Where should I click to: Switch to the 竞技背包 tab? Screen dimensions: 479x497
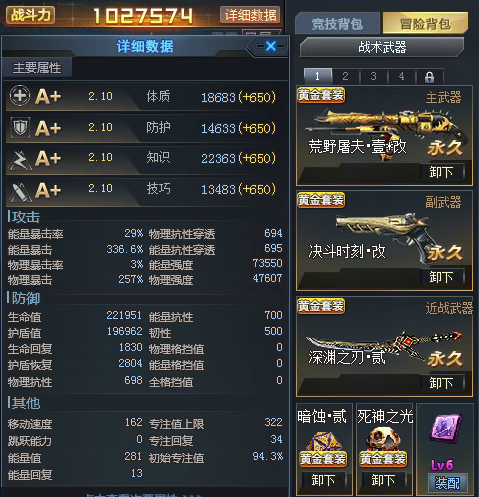(x=337, y=24)
